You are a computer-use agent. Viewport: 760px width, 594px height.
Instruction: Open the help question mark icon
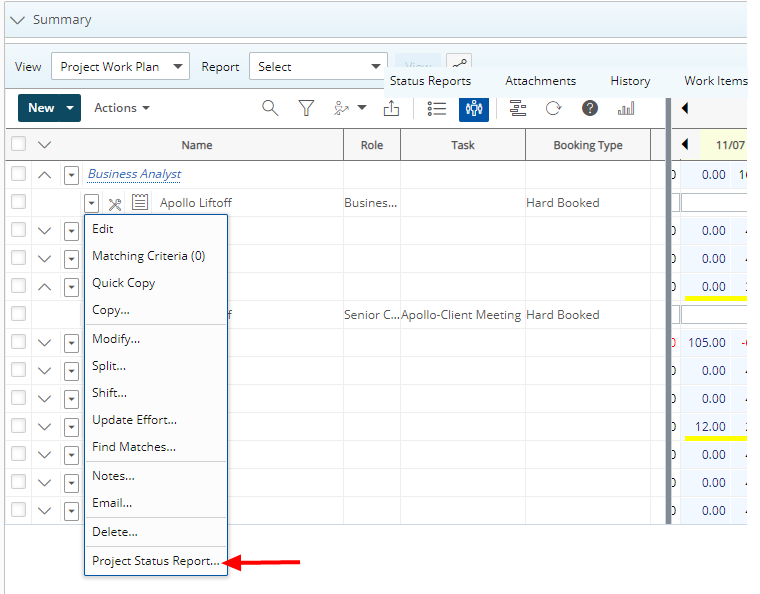[x=589, y=108]
